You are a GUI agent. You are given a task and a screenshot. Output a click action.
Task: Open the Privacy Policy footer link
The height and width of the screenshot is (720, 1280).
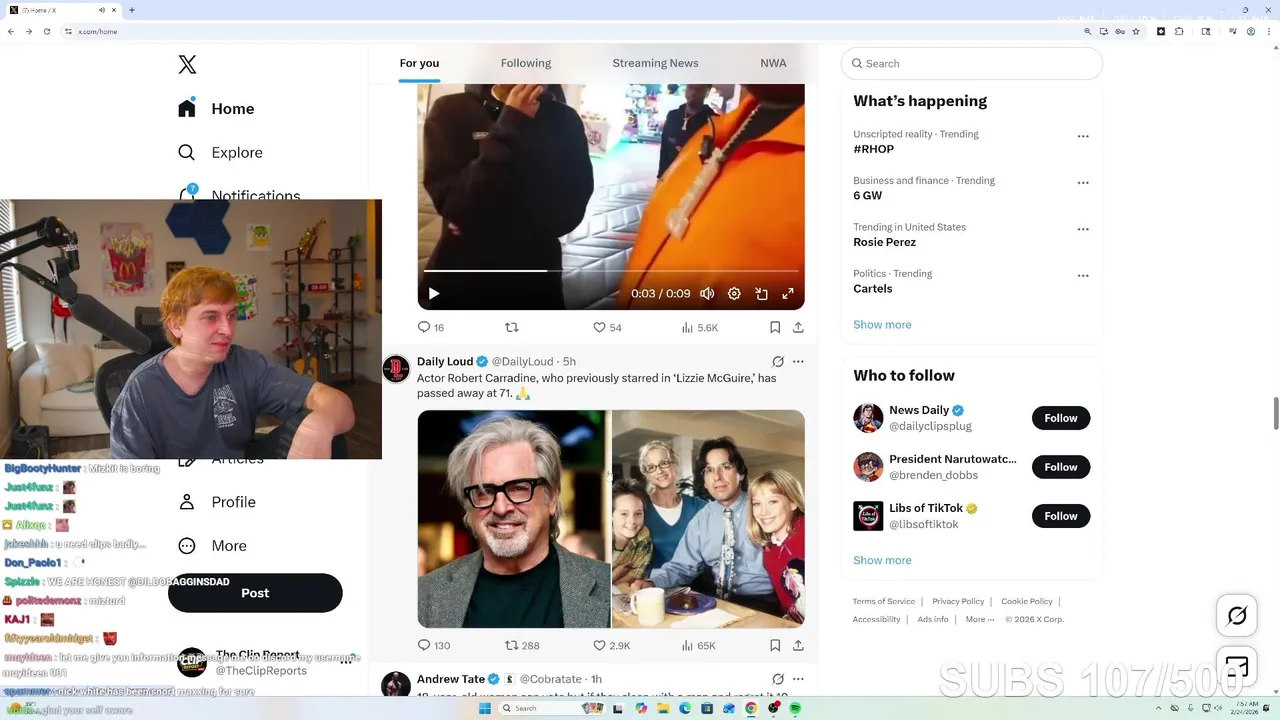958,601
